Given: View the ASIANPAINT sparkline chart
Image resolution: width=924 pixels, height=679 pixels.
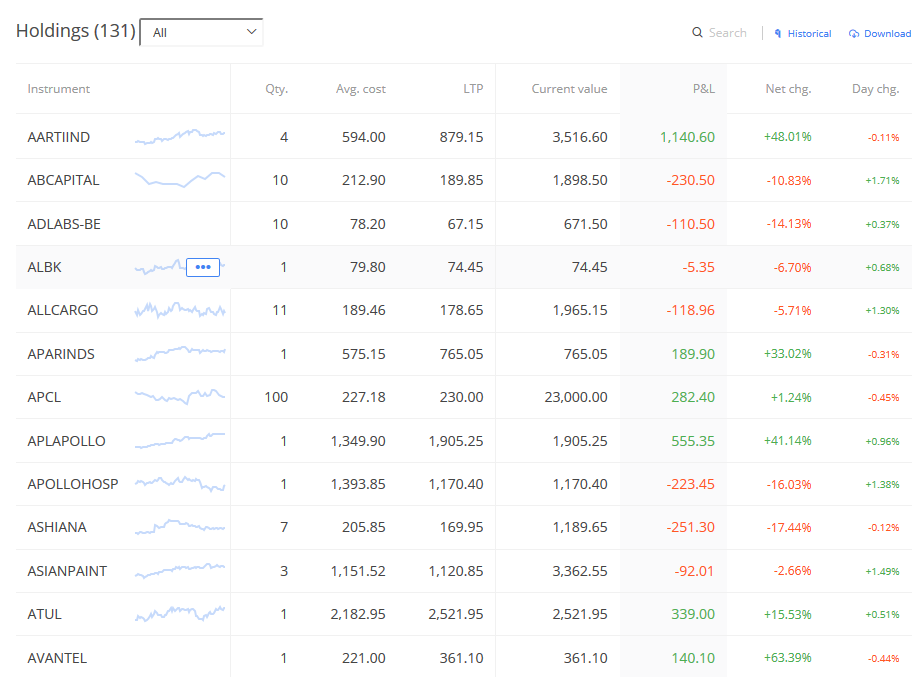Looking at the screenshot, I should [x=180, y=571].
